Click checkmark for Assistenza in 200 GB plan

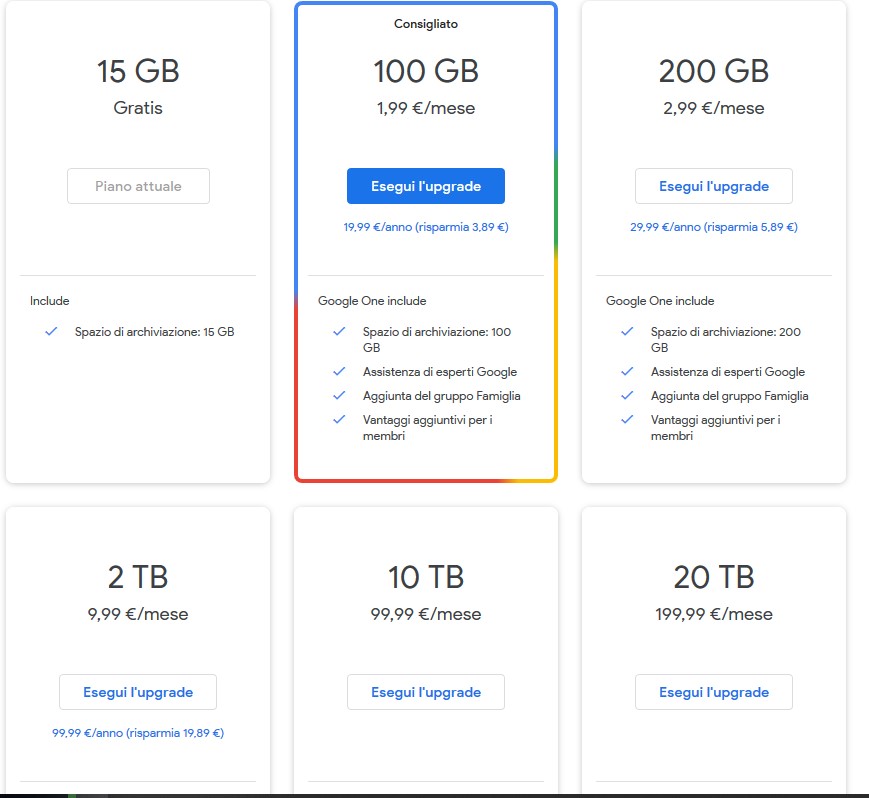click(x=627, y=371)
